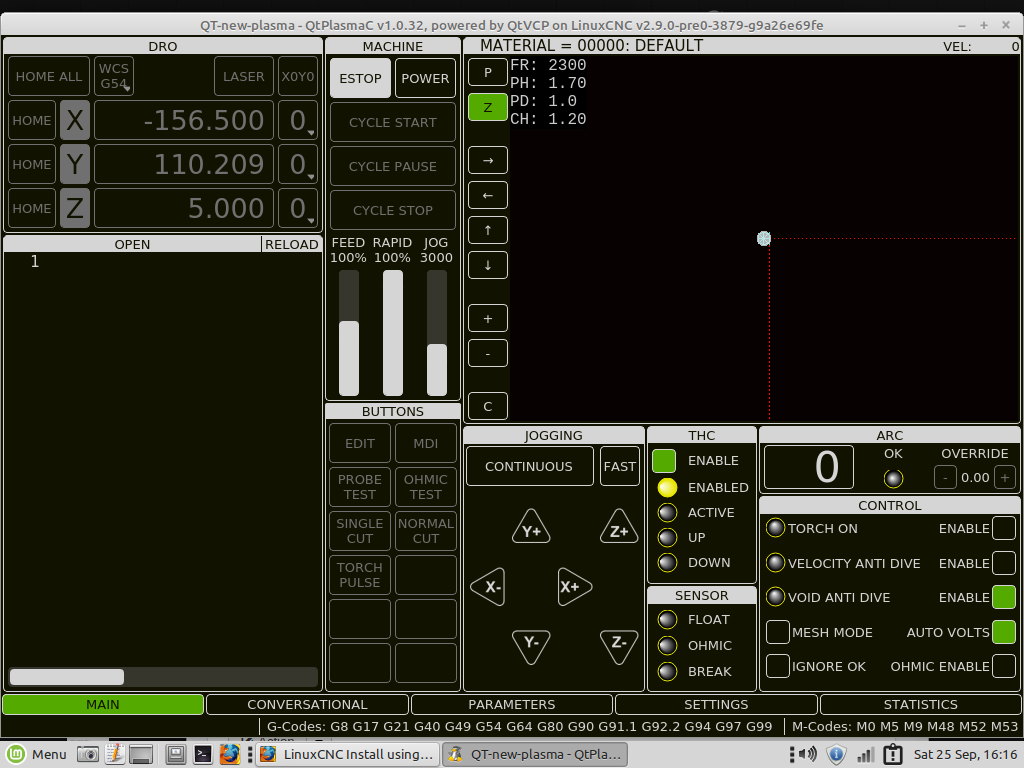This screenshot has height=768, width=1024.
Task: Switch to the PARAMETERS tab
Action: (511, 705)
